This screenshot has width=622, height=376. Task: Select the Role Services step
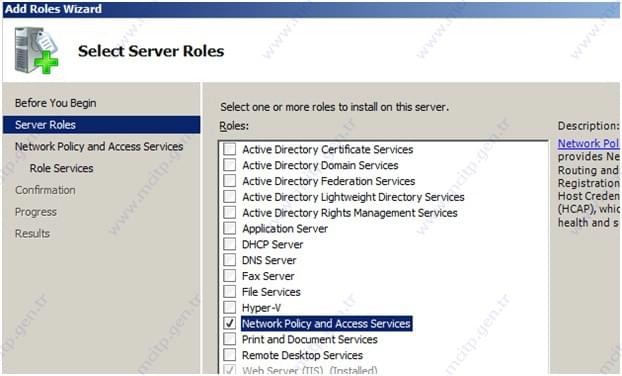61,168
